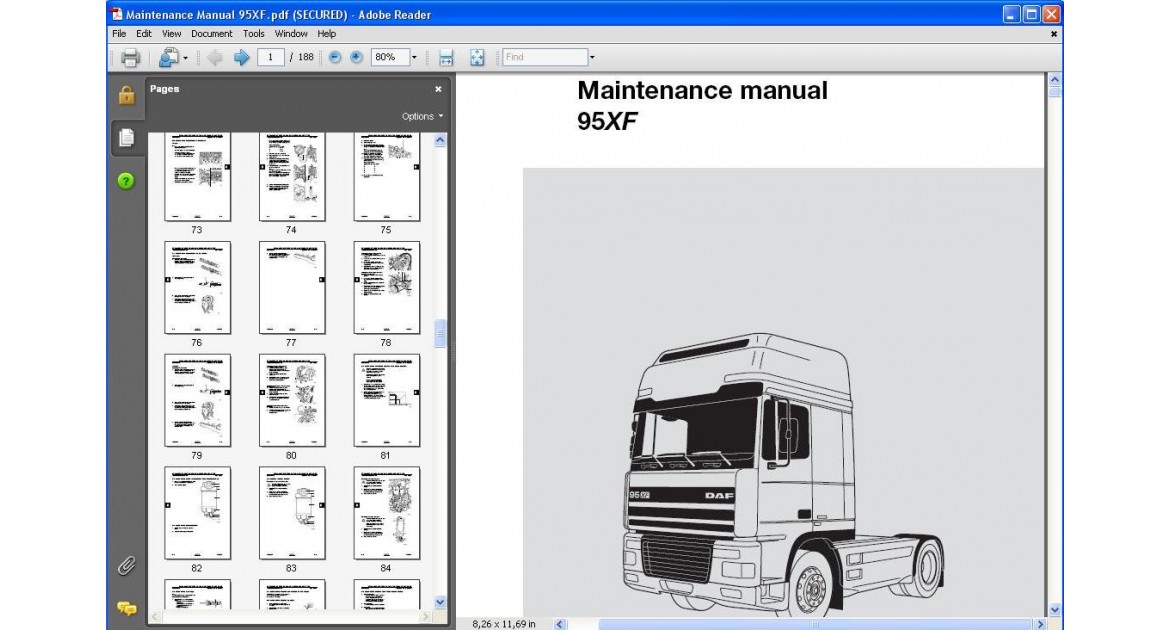This screenshot has height=630, width=1170.
Task: Close the Pages panel with X
Action: 438,89
